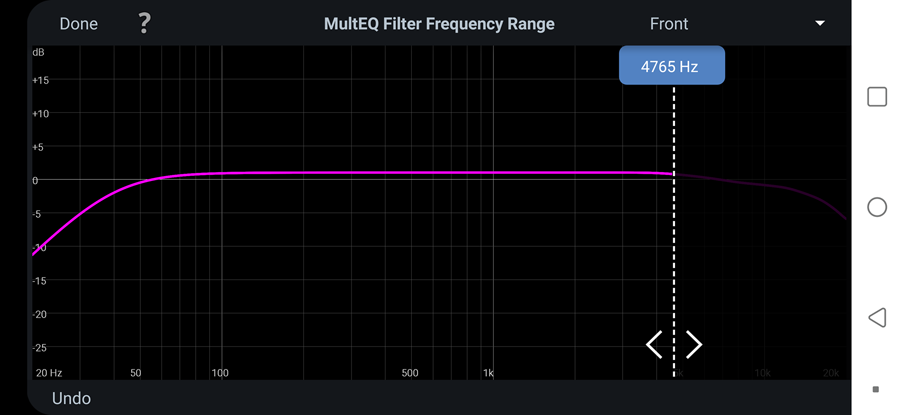Viewport: 900px width, 415px height.
Task: Click the dimmed 10k frequency label
Action: point(762,373)
